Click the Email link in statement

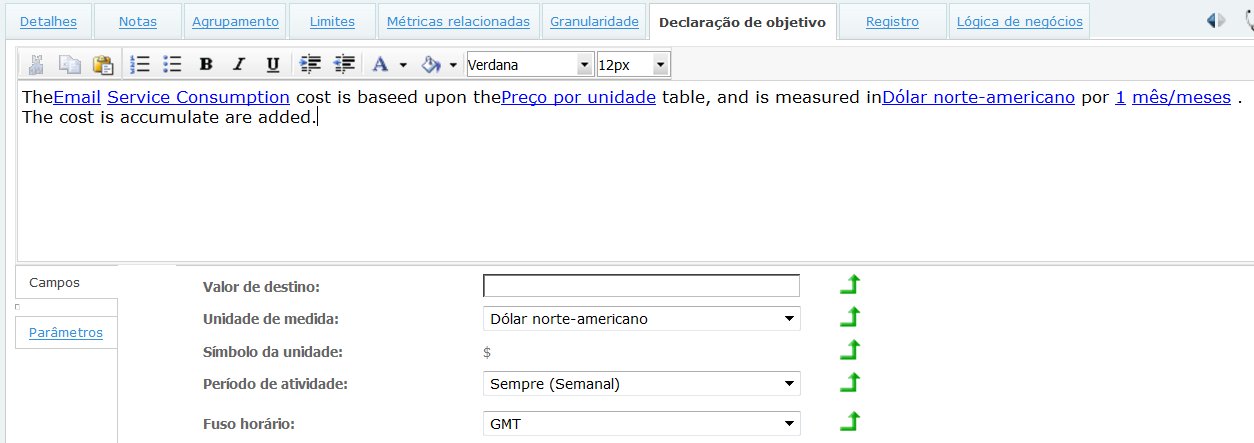pyautogui.click(x=77, y=97)
